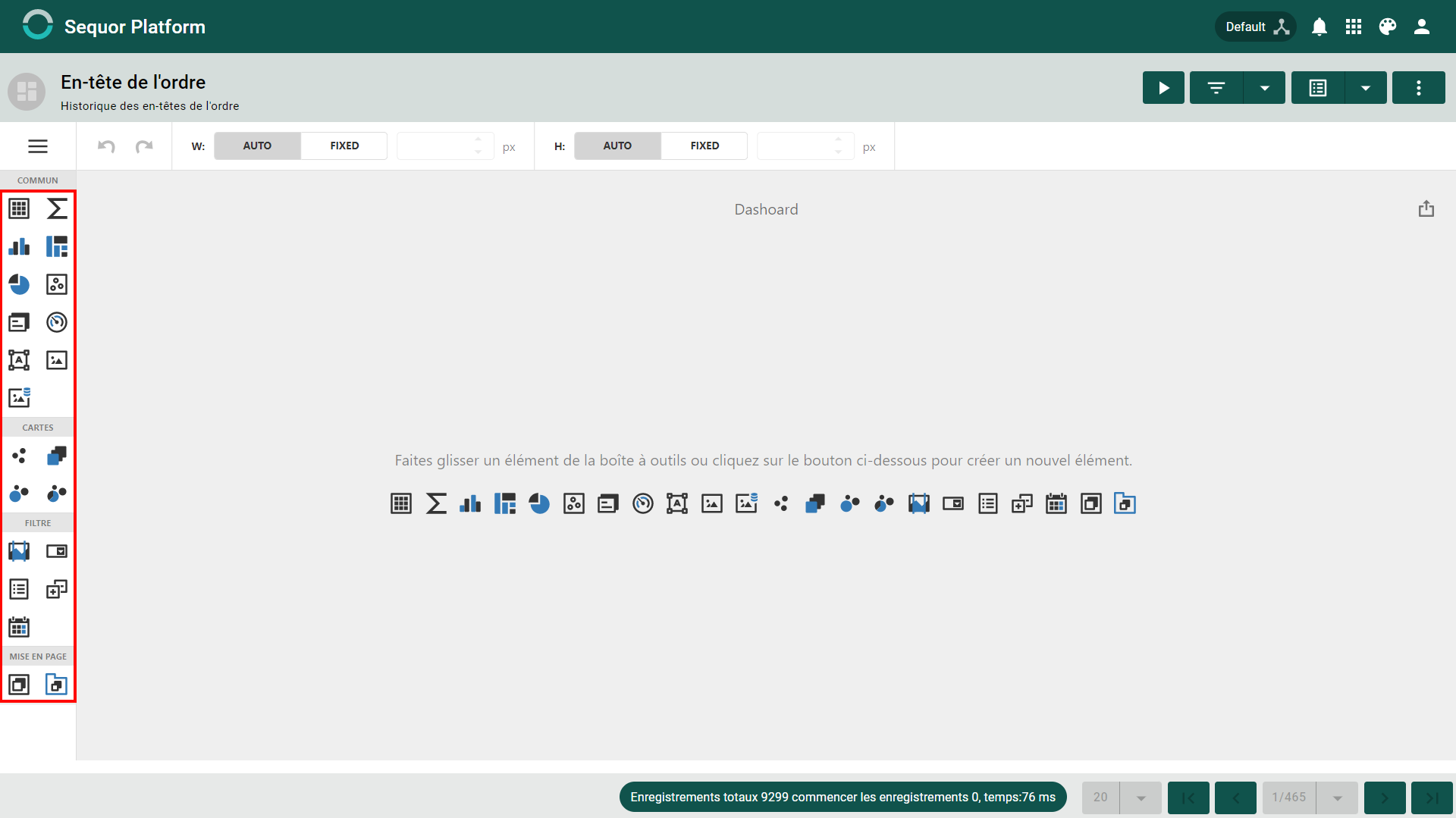Click the Dashoard title text
The height and width of the screenshot is (818, 1456).
(x=766, y=209)
